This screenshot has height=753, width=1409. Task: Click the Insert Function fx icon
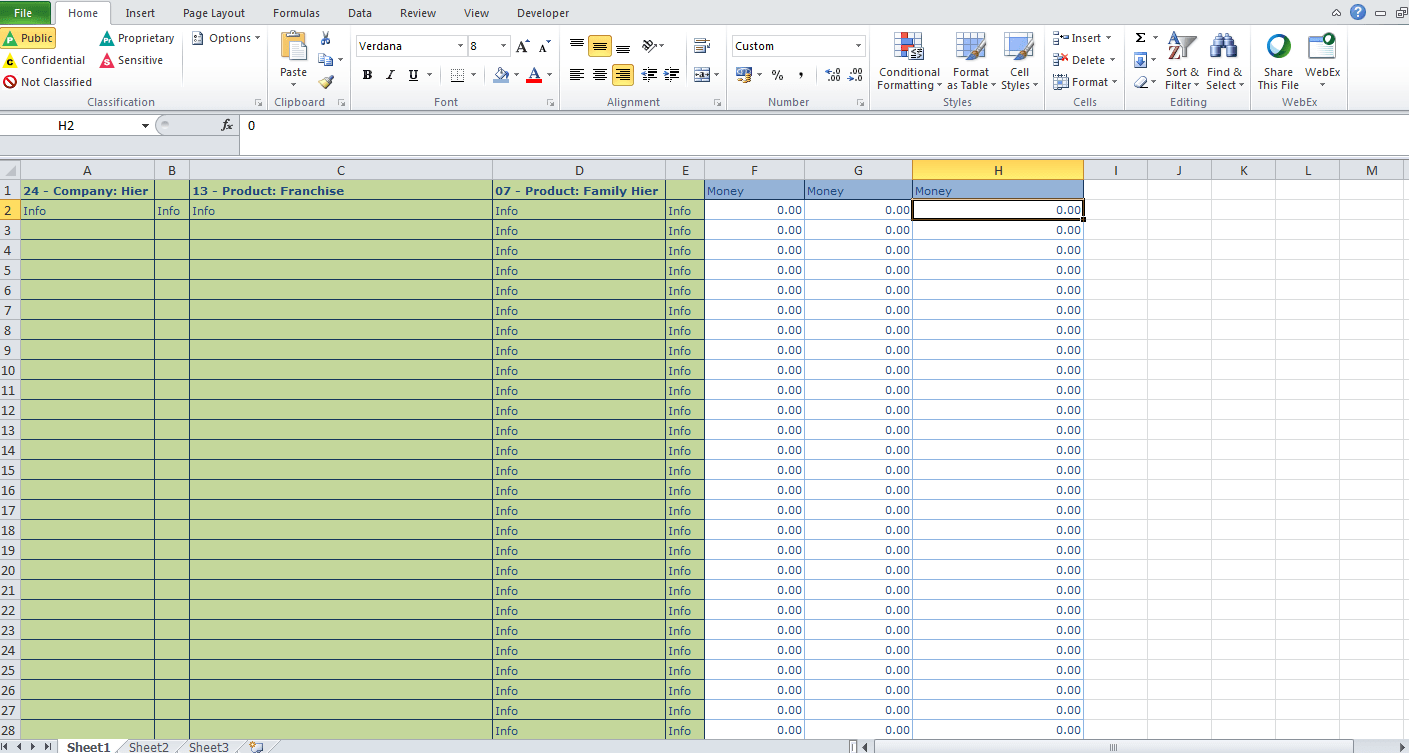[227, 125]
